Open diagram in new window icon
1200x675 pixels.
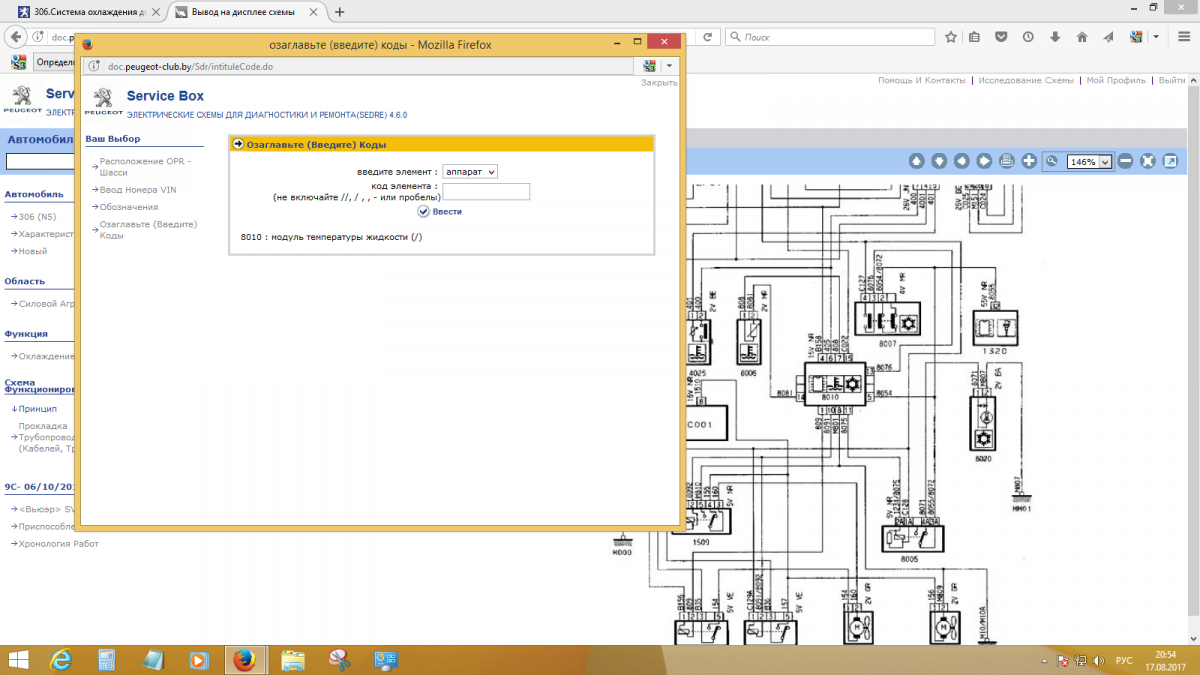(x=1170, y=161)
